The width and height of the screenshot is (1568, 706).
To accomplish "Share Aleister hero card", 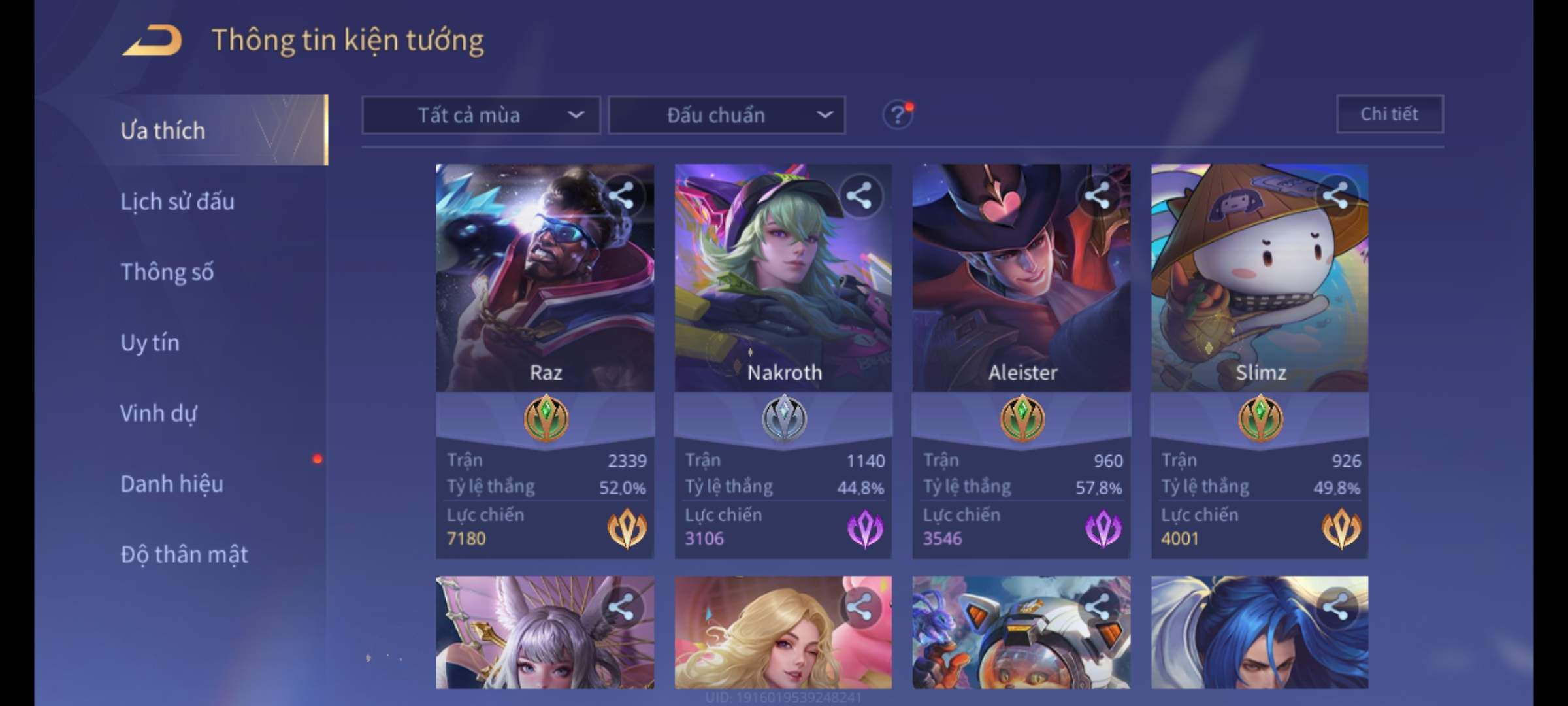I will coord(1097,195).
